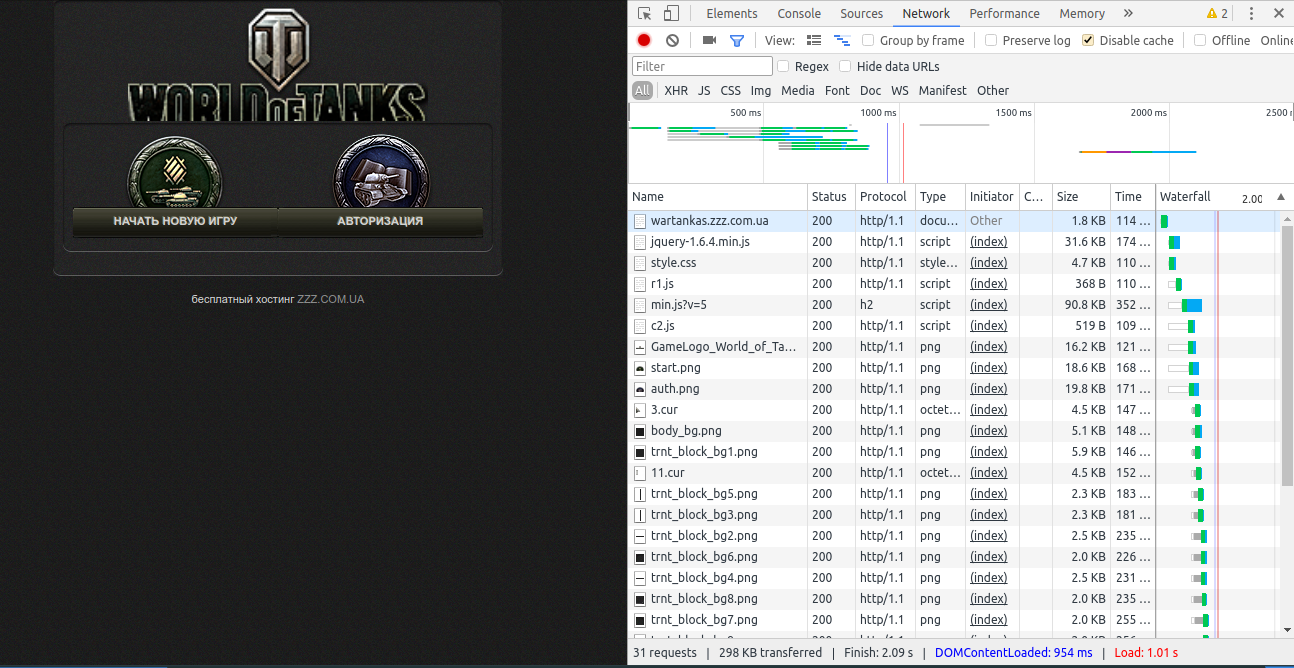
Task: Toggle the network filter funnel icon
Action: [x=737, y=40]
